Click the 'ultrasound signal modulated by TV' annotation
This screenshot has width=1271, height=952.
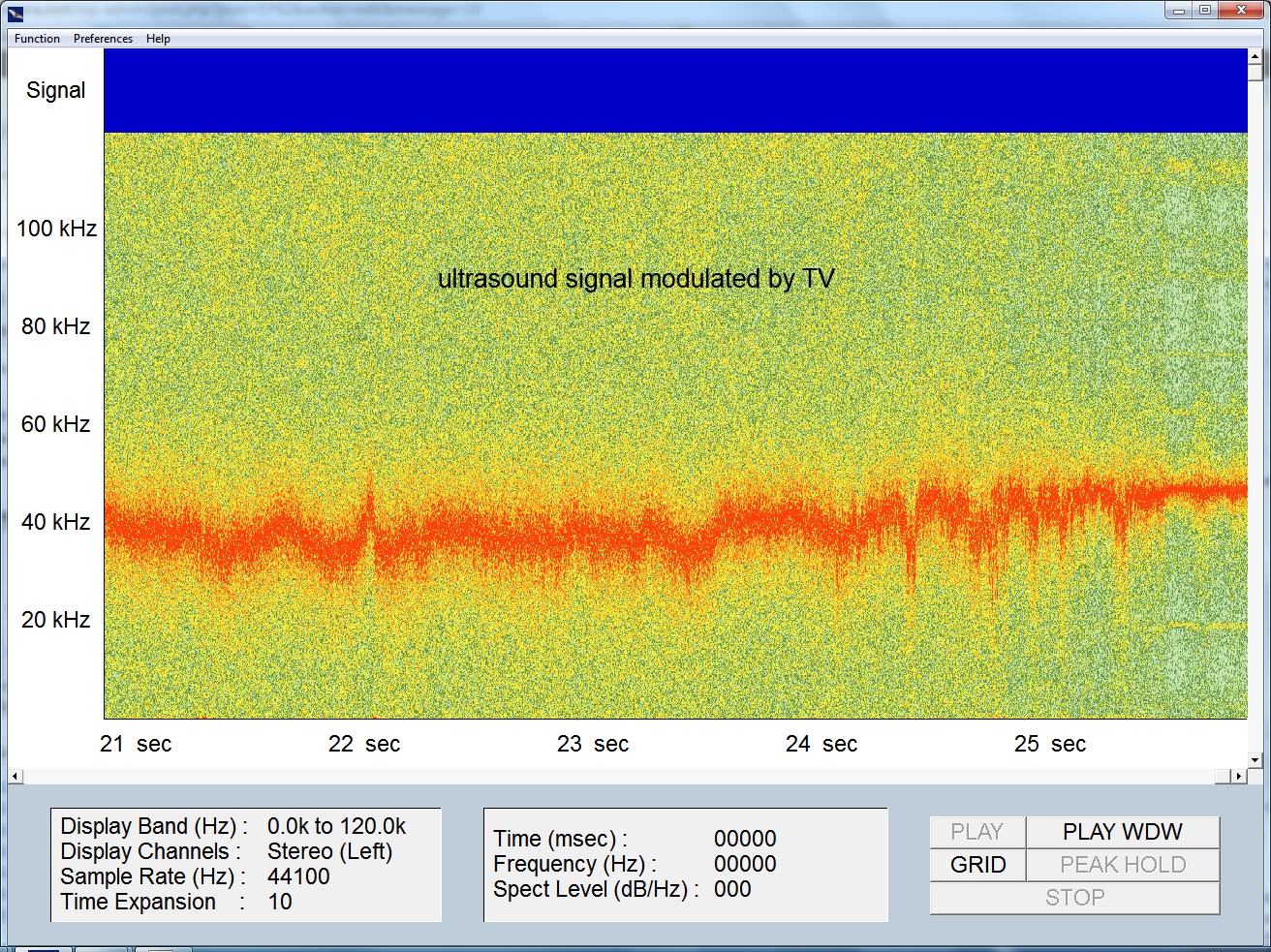coord(635,279)
